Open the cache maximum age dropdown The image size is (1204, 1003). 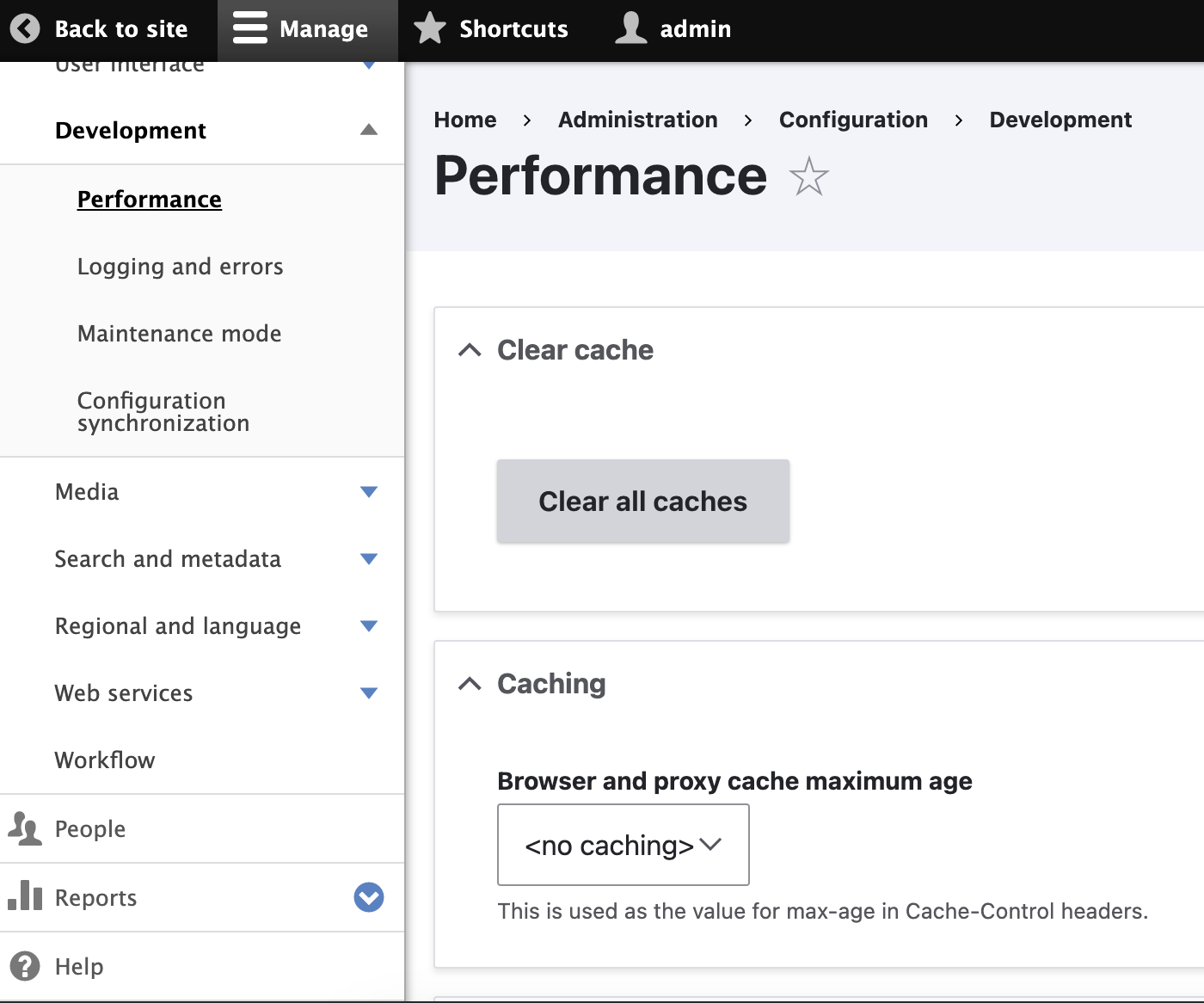click(x=623, y=845)
